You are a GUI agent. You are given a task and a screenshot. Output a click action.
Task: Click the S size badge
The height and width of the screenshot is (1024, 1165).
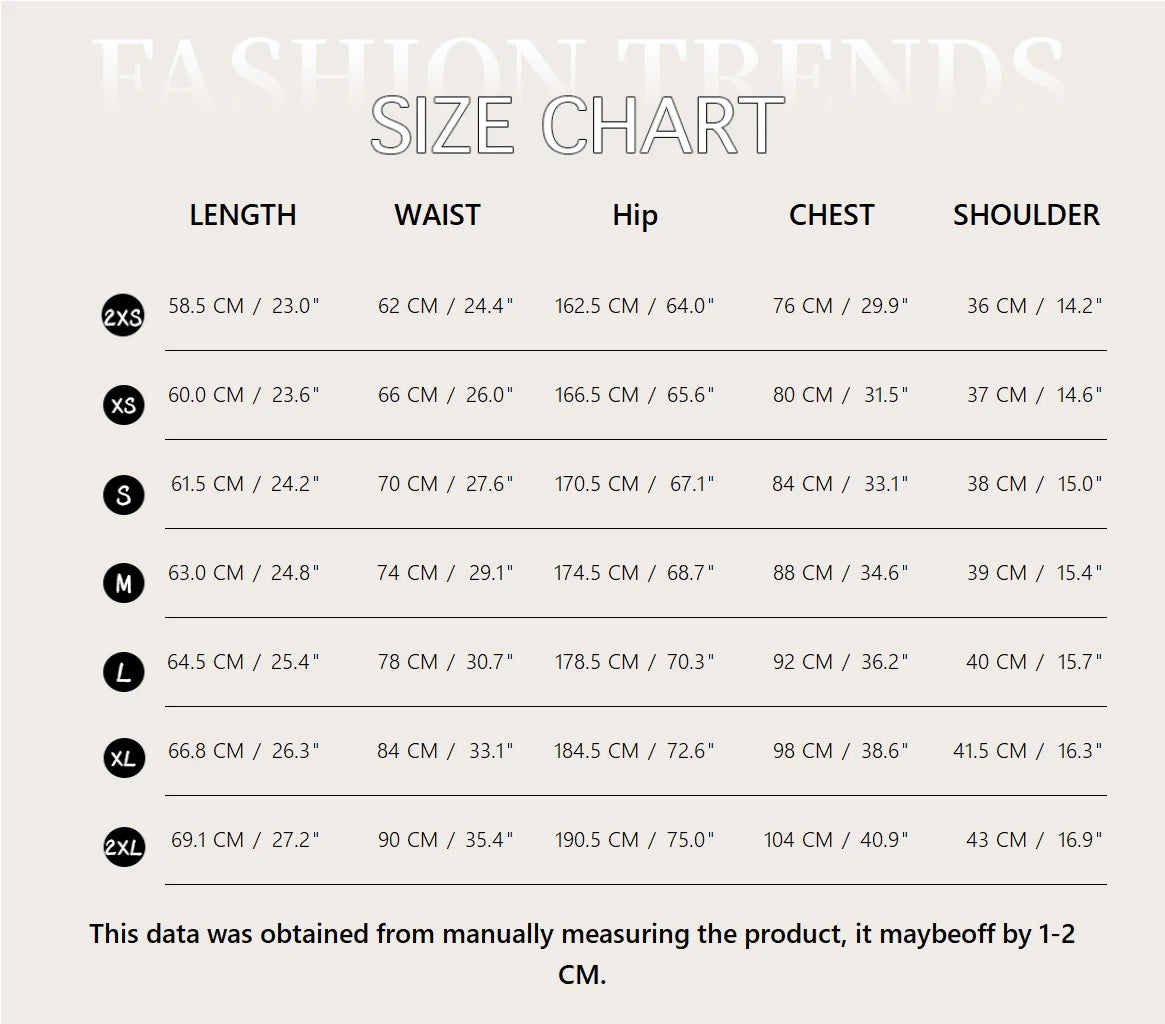coord(123,494)
